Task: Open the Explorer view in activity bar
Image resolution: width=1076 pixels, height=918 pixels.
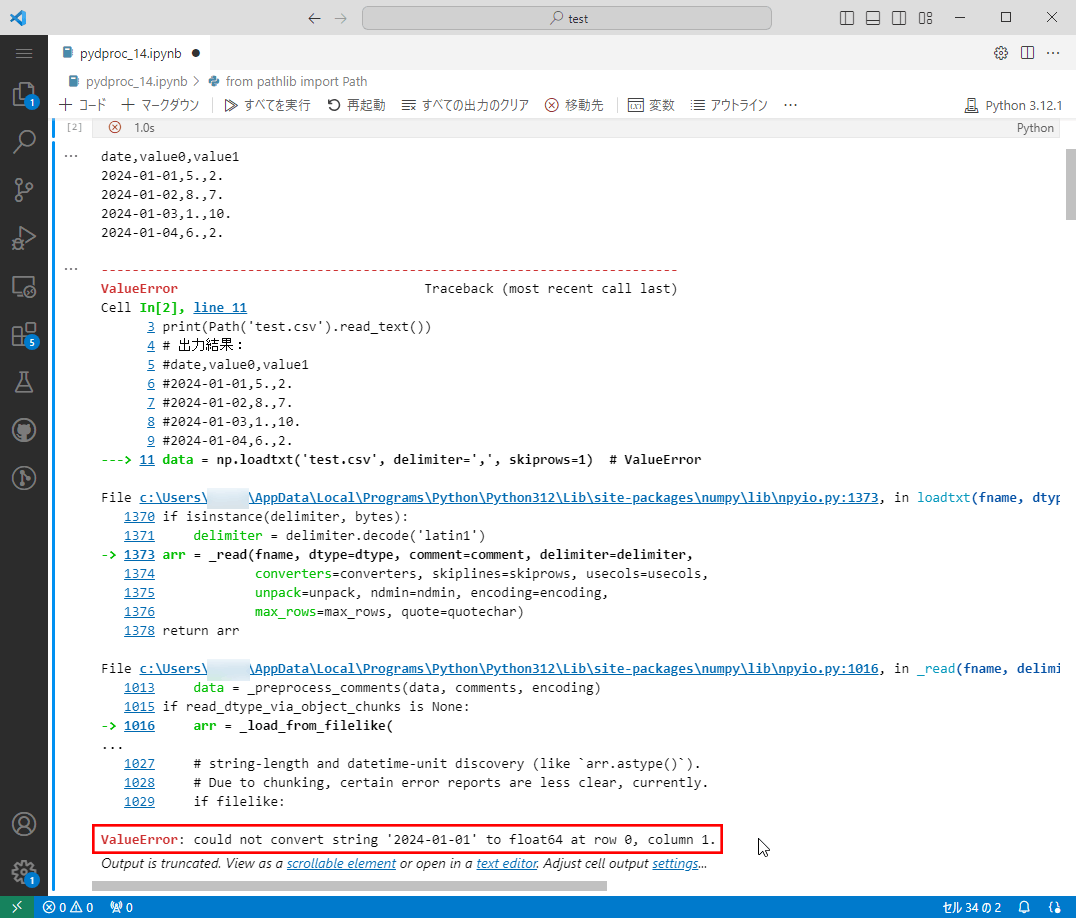Action: [24, 95]
